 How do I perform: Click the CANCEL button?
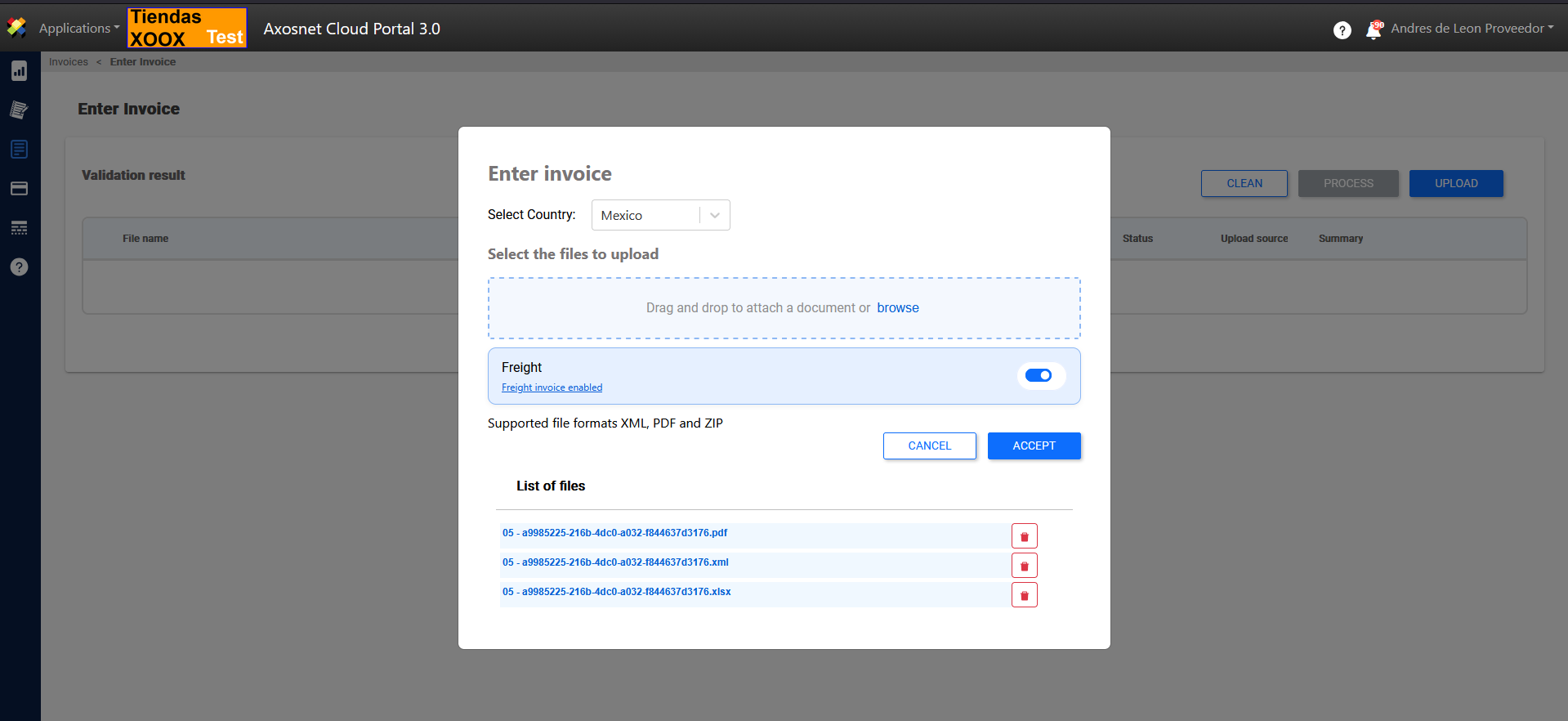pyautogui.click(x=929, y=446)
